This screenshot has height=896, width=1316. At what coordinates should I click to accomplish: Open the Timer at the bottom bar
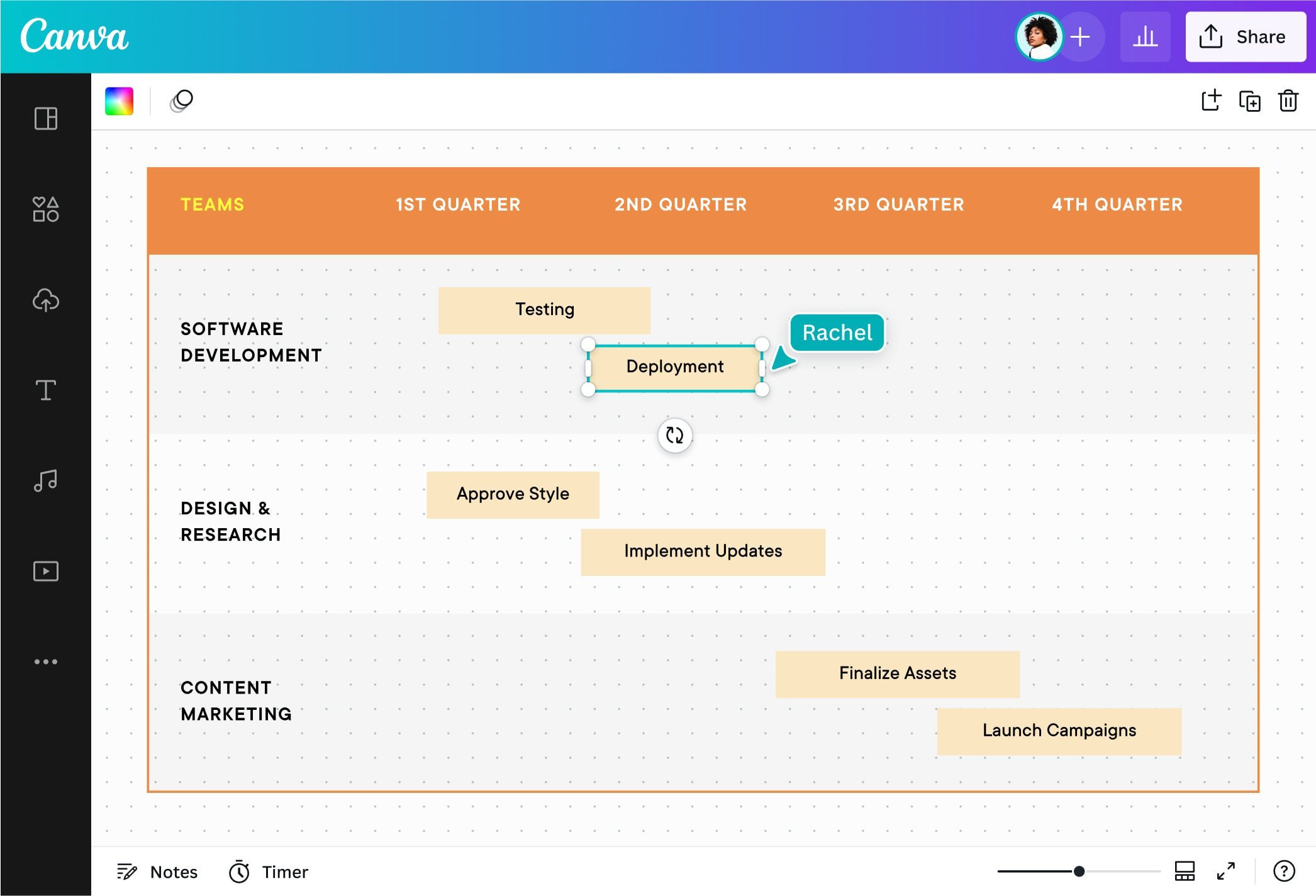267,871
